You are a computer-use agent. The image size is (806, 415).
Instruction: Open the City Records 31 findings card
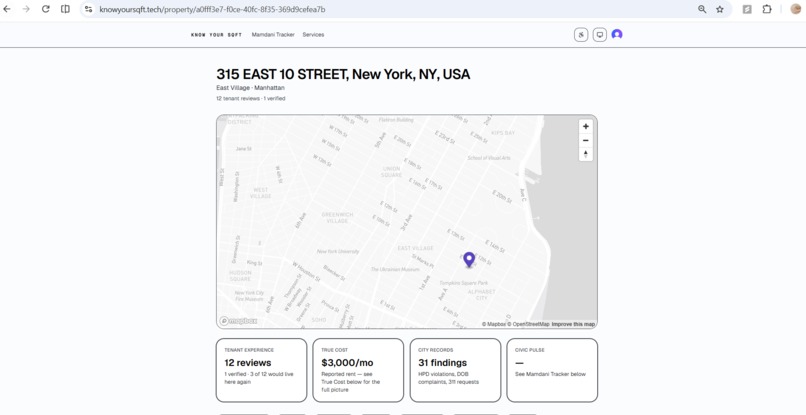(455, 370)
